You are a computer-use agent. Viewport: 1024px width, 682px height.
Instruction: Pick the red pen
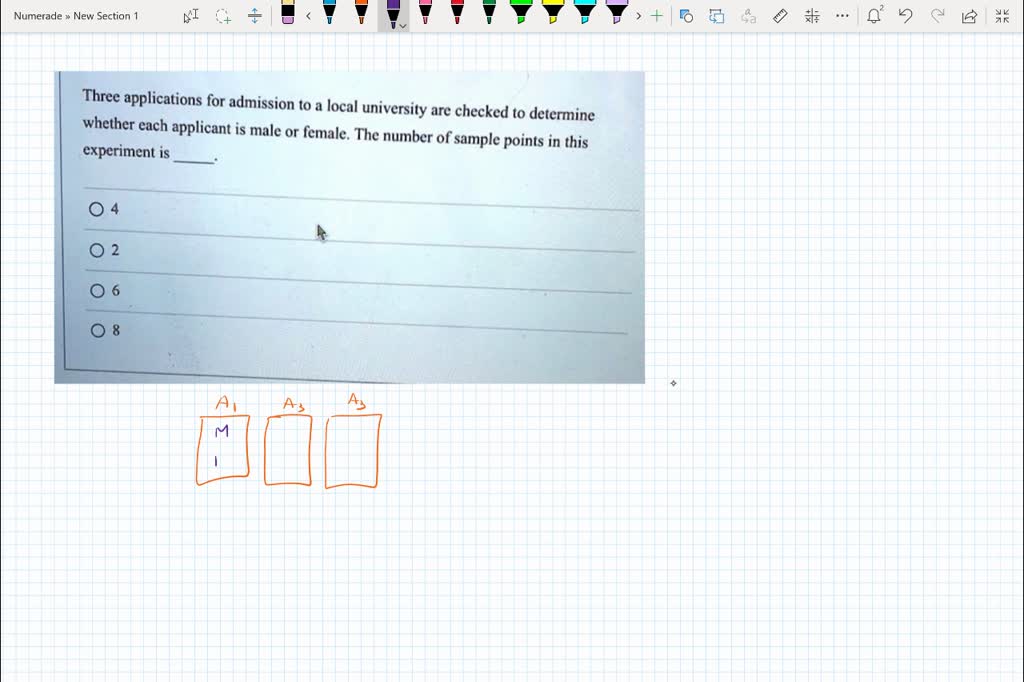tap(457, 12)
